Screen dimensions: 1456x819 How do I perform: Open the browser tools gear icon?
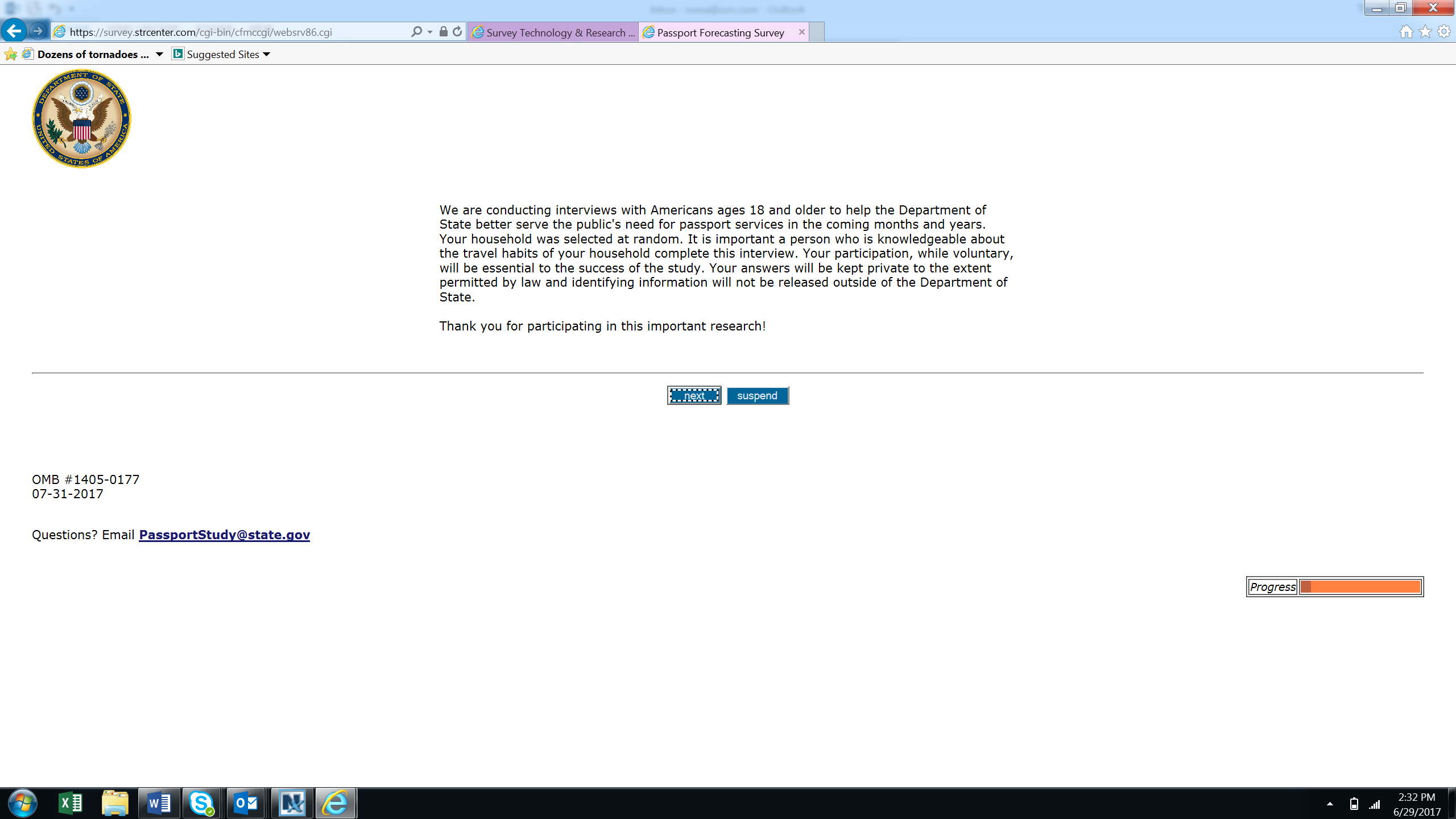[1444, 32]
